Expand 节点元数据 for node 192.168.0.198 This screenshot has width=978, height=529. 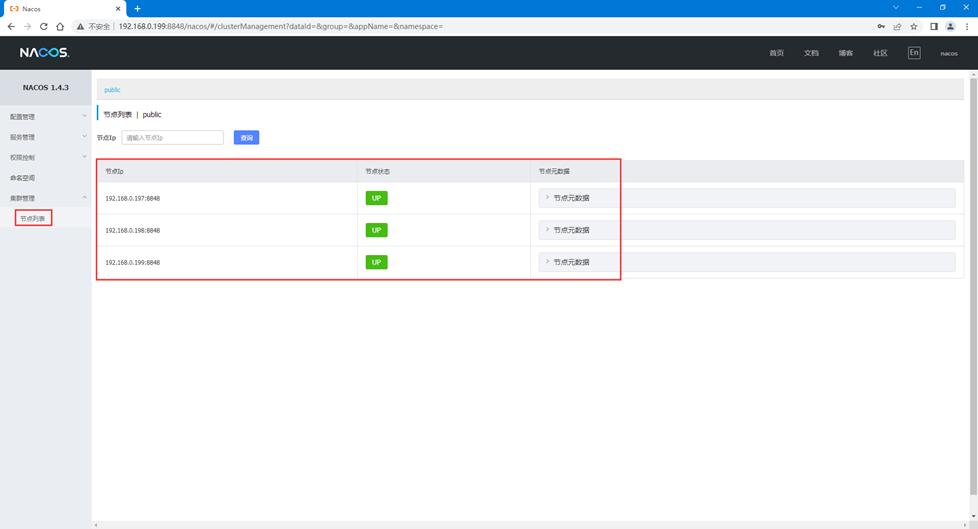pyautogui.click(x=747, y=230)
